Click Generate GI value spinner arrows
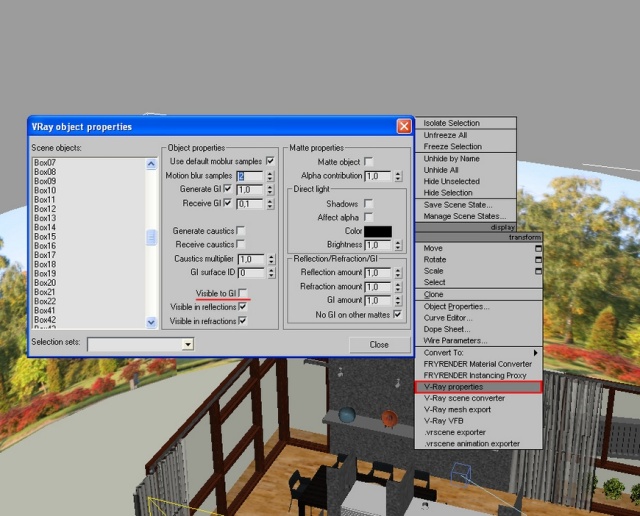Image resolution: width=640 pixels, height=516 pixels. click(x=270, y=190)
